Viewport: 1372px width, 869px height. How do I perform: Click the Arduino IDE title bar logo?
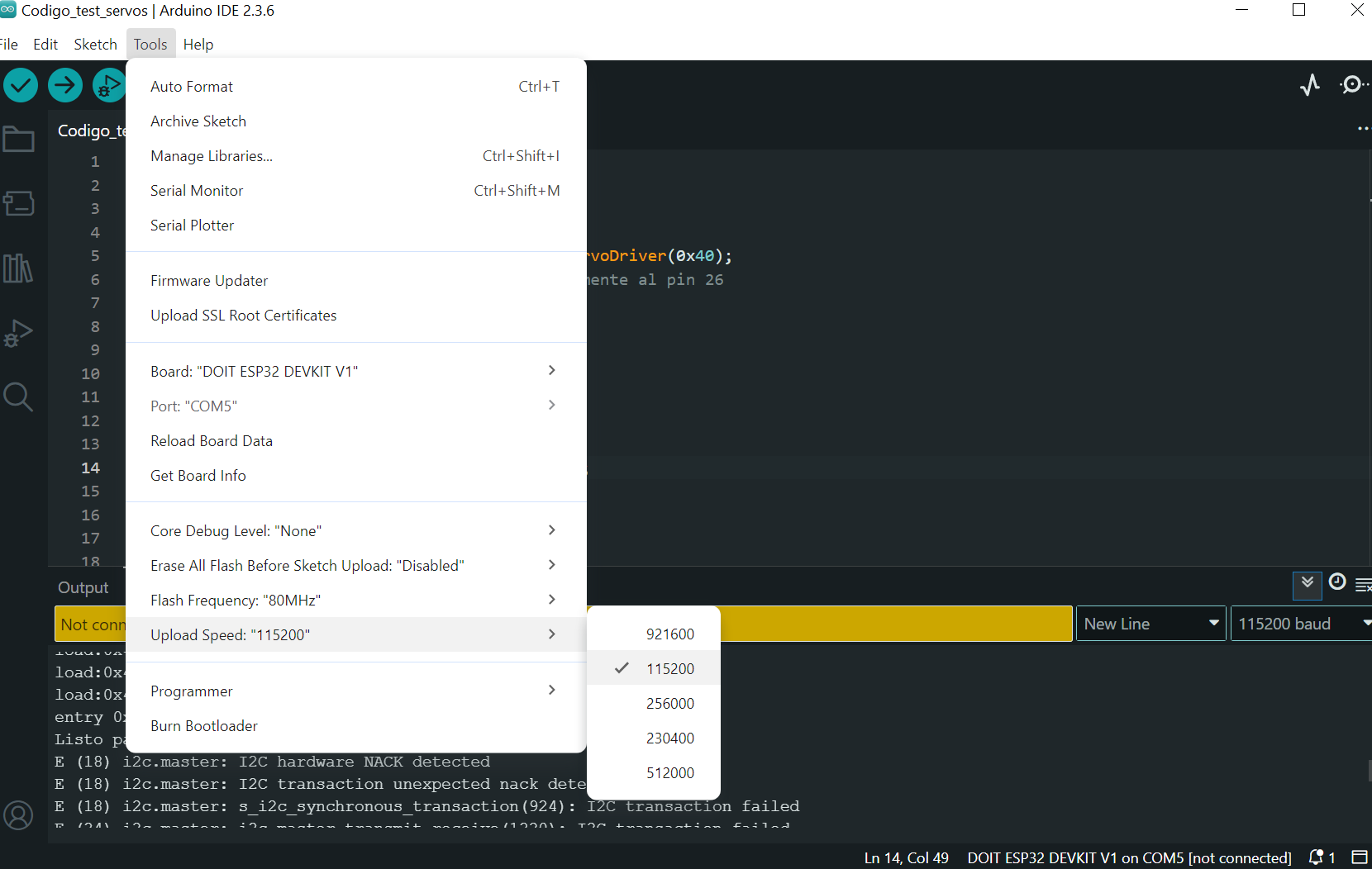(8, 10)
